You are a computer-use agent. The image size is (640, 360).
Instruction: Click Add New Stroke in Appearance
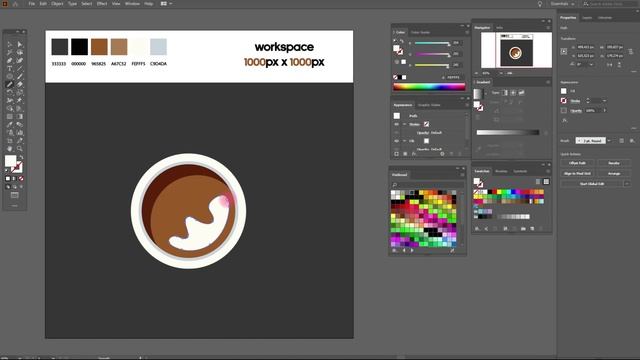[x=396, y=154]
